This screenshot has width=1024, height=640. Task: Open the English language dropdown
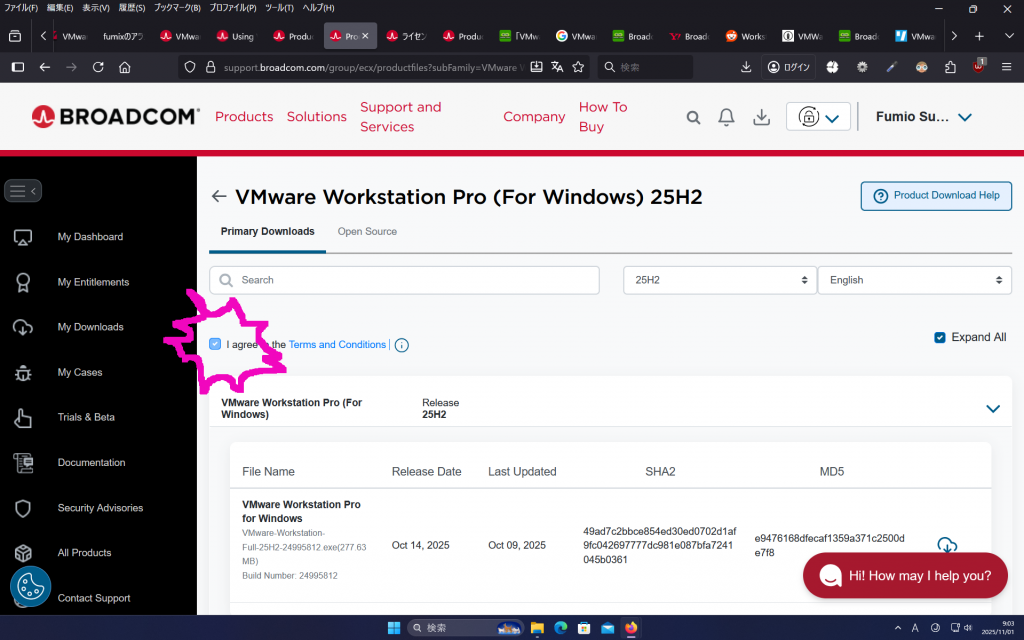coord(914,280)
